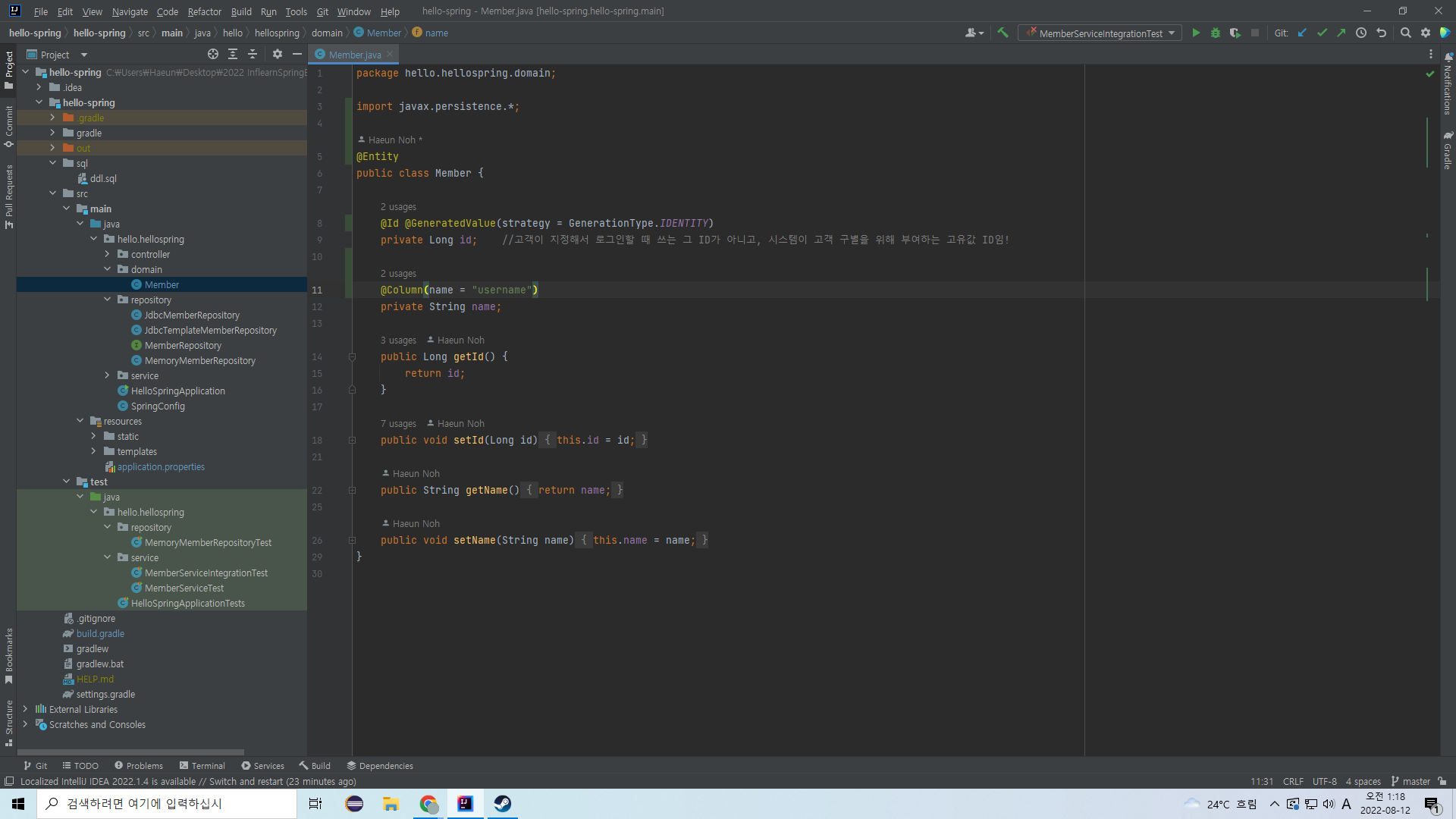Open the Dependencies tool window

380,766
